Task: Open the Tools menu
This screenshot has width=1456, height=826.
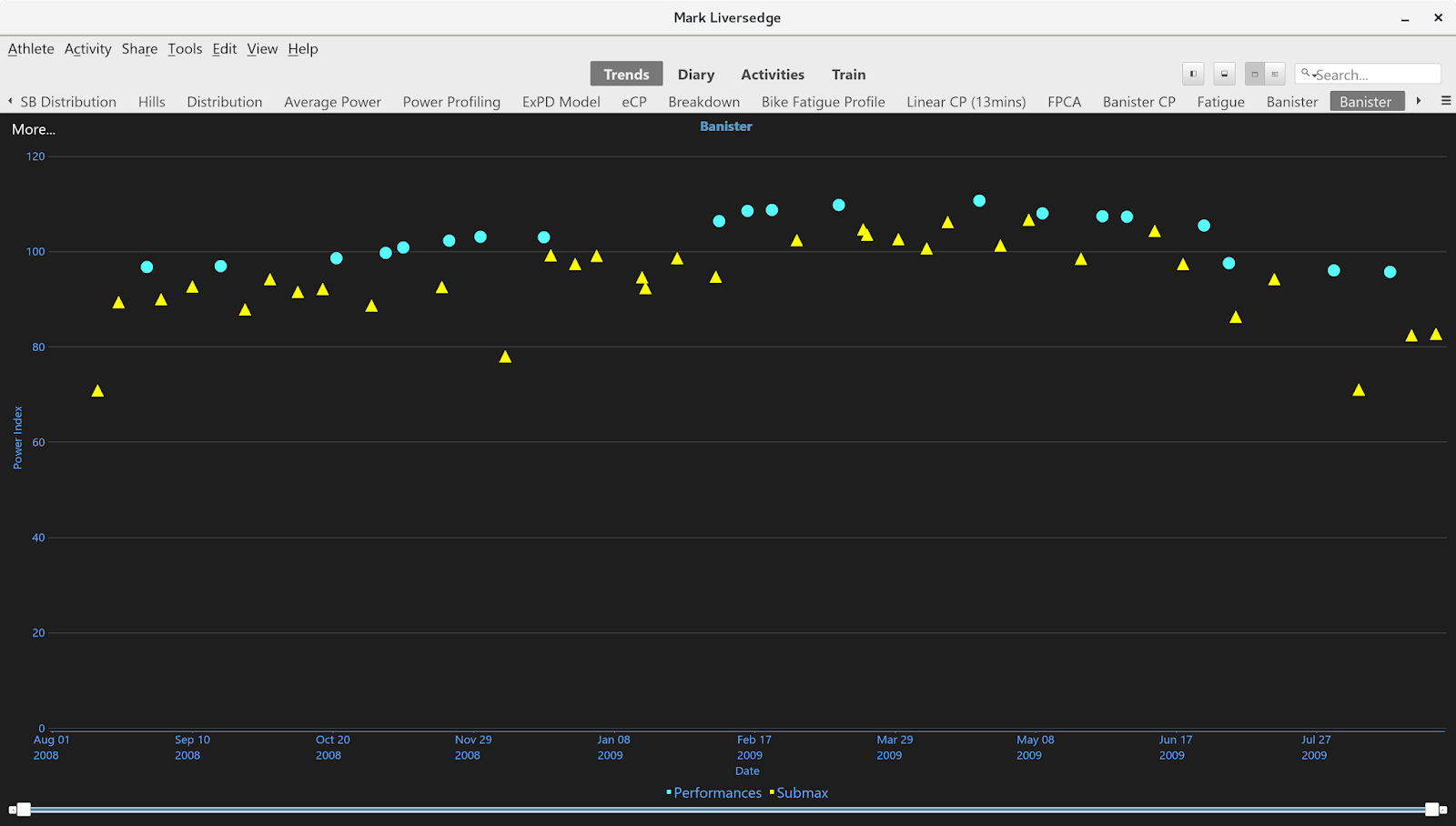Action: (x=185, y=49)
